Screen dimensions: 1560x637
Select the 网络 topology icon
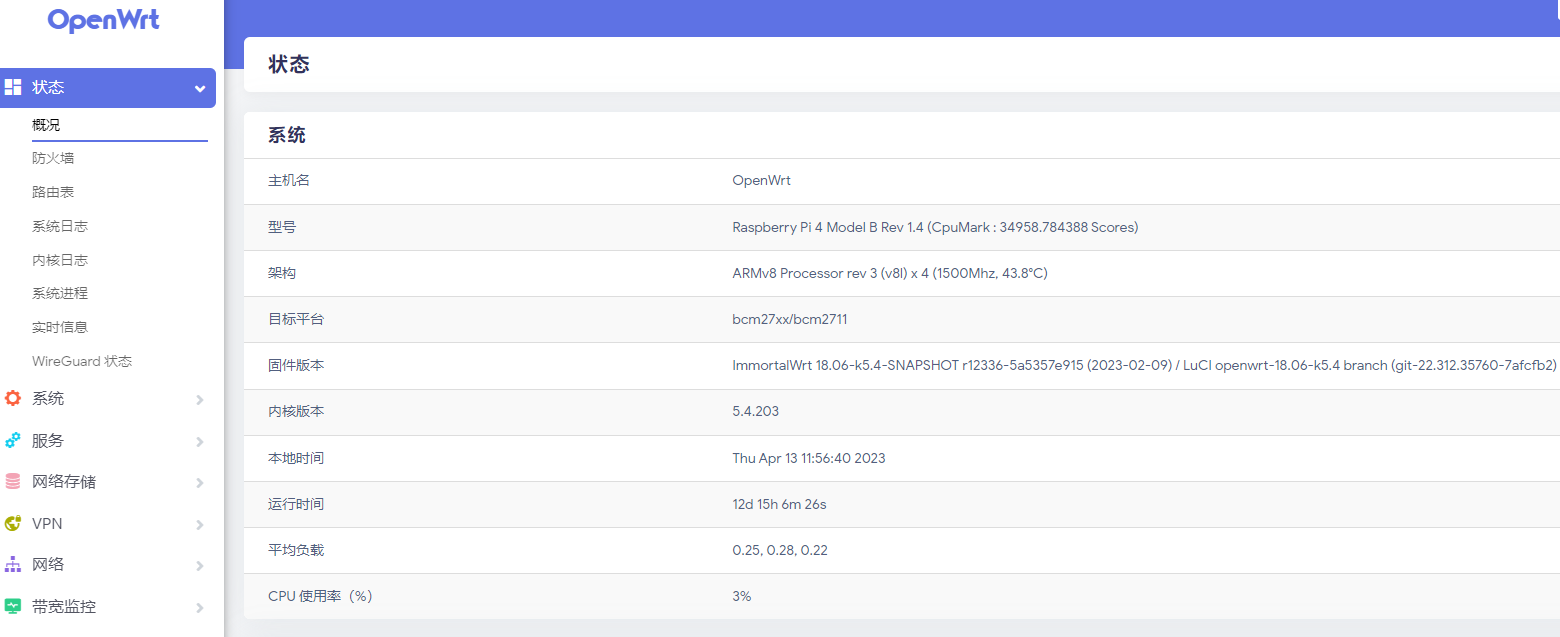point(13,564)
